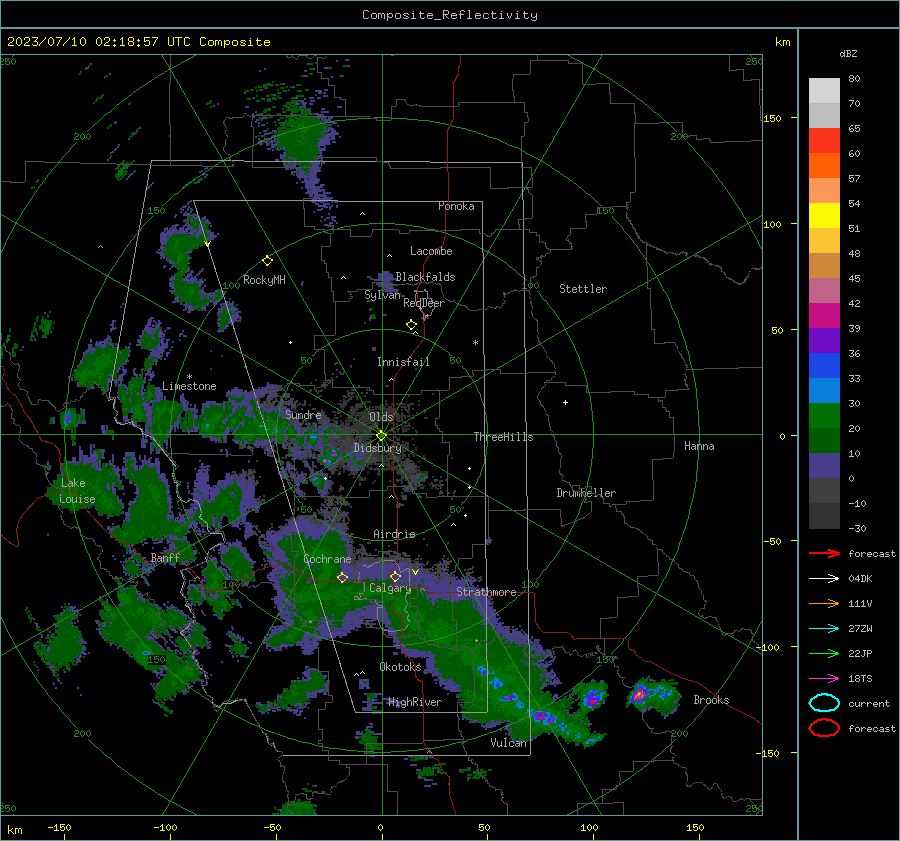The width and height of the screenshot is (900, 841).
Task: Select the blue swatch between 36 and 33
Action: click(x=824, y=366)
